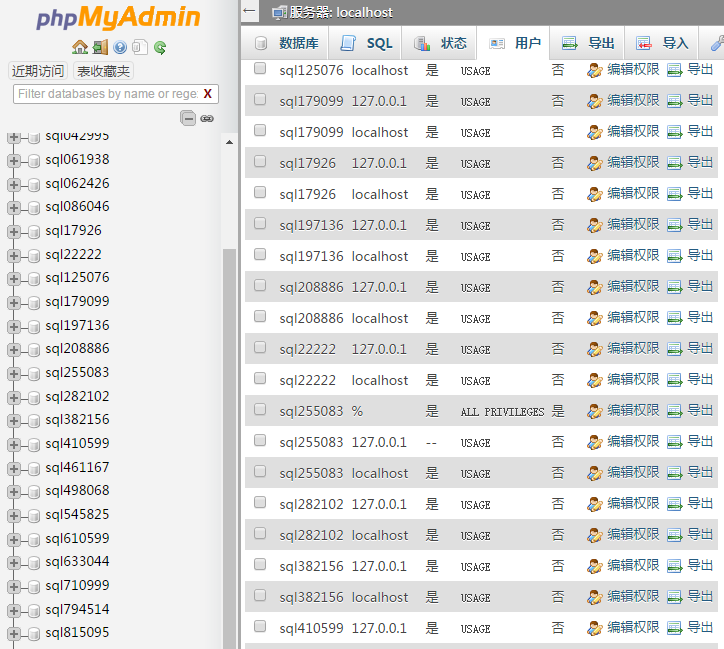
Task: Check the box for sql125076 localhost
Action: click(x=260, y=68)
